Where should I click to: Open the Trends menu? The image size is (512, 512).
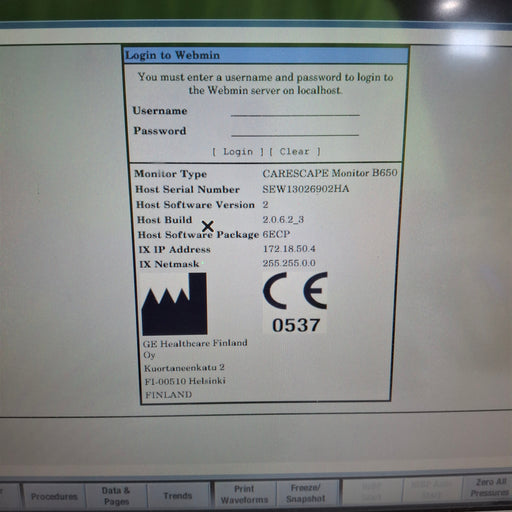point(178,496)
